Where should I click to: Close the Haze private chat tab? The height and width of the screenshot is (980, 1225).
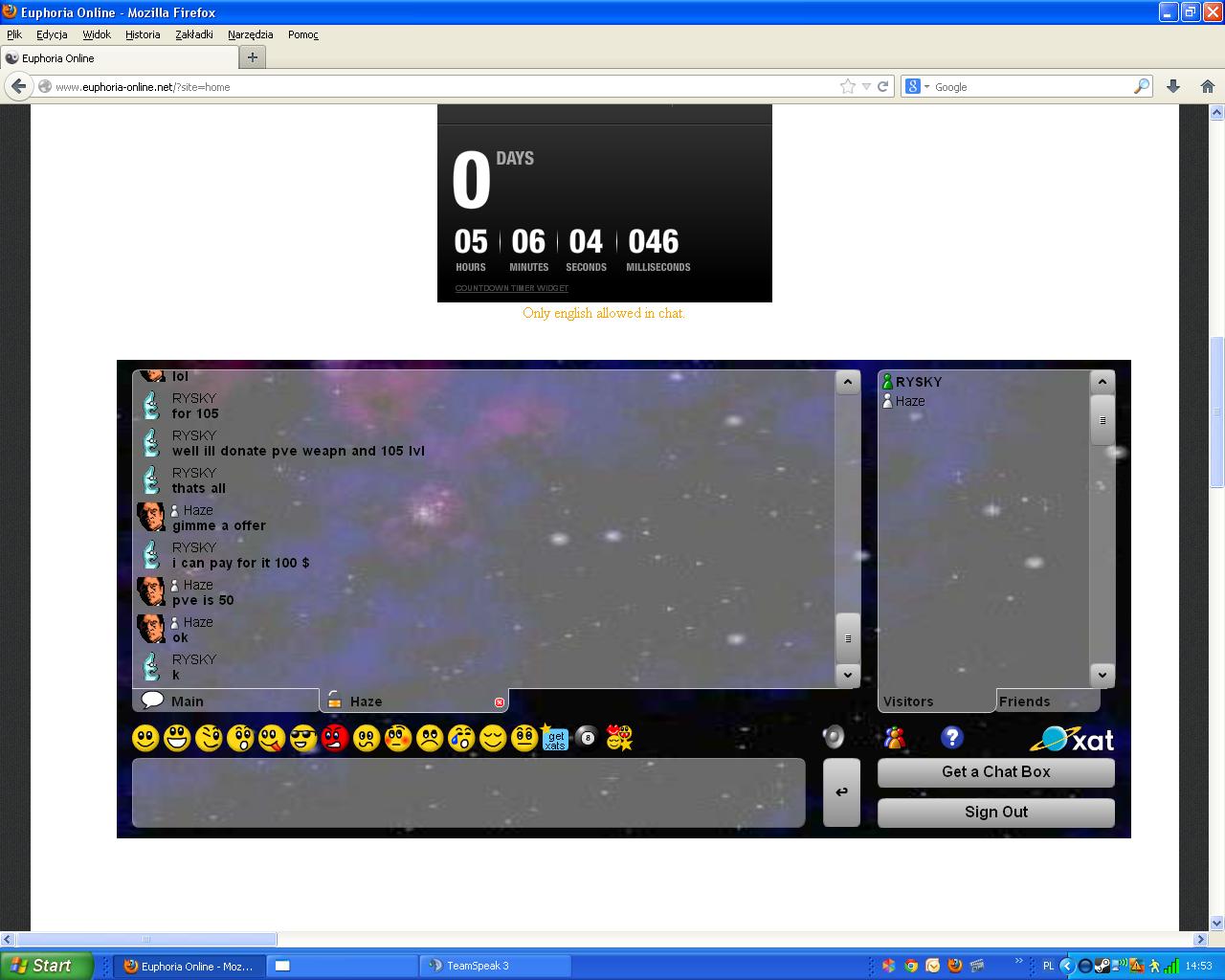[x=500, y=702]
